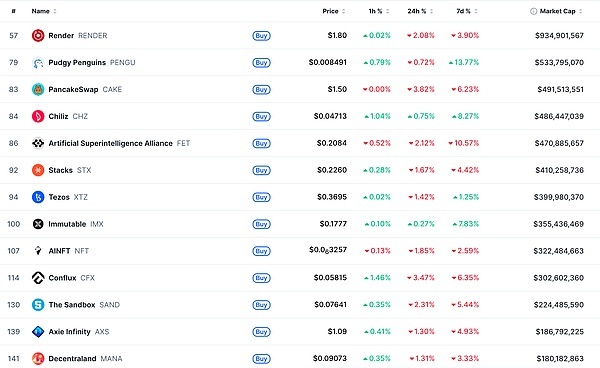Click Buy for Artificial Superintelligence Alliance

coord(261,143)
